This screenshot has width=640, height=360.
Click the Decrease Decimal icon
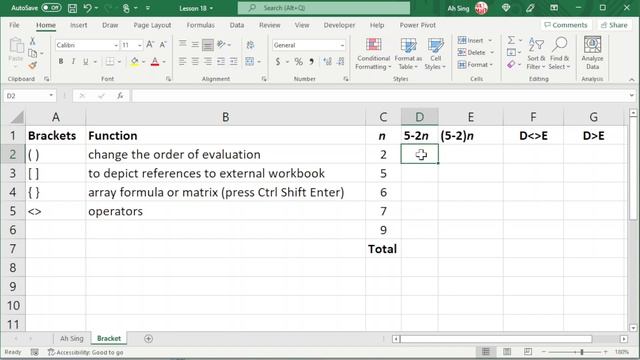click(x=340, y=62)
